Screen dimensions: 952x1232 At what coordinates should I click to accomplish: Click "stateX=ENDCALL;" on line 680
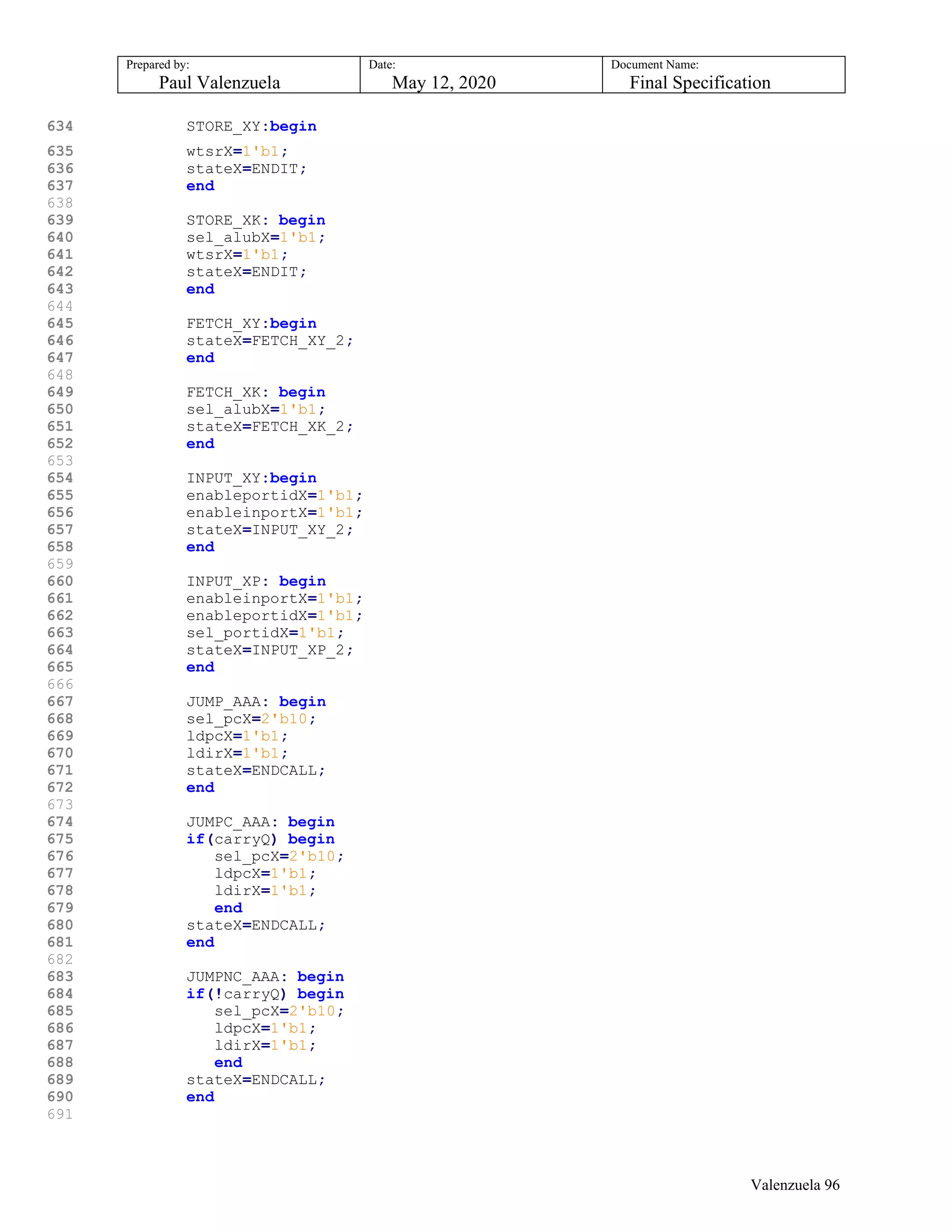(256, 925)
